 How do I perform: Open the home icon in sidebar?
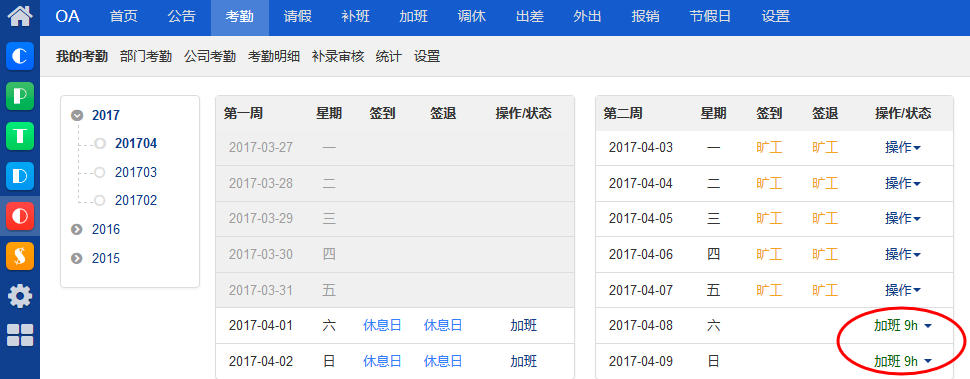pyautogui.click(x=20, y=17)
